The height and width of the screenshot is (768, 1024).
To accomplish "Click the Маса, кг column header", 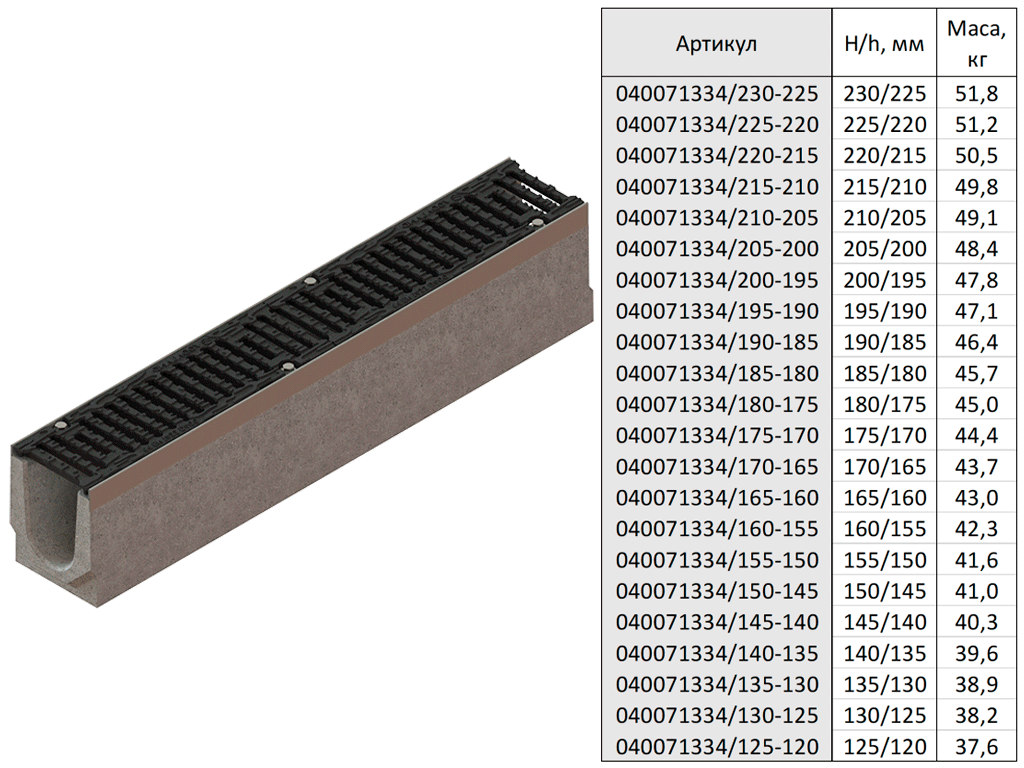I will point(976,44).
